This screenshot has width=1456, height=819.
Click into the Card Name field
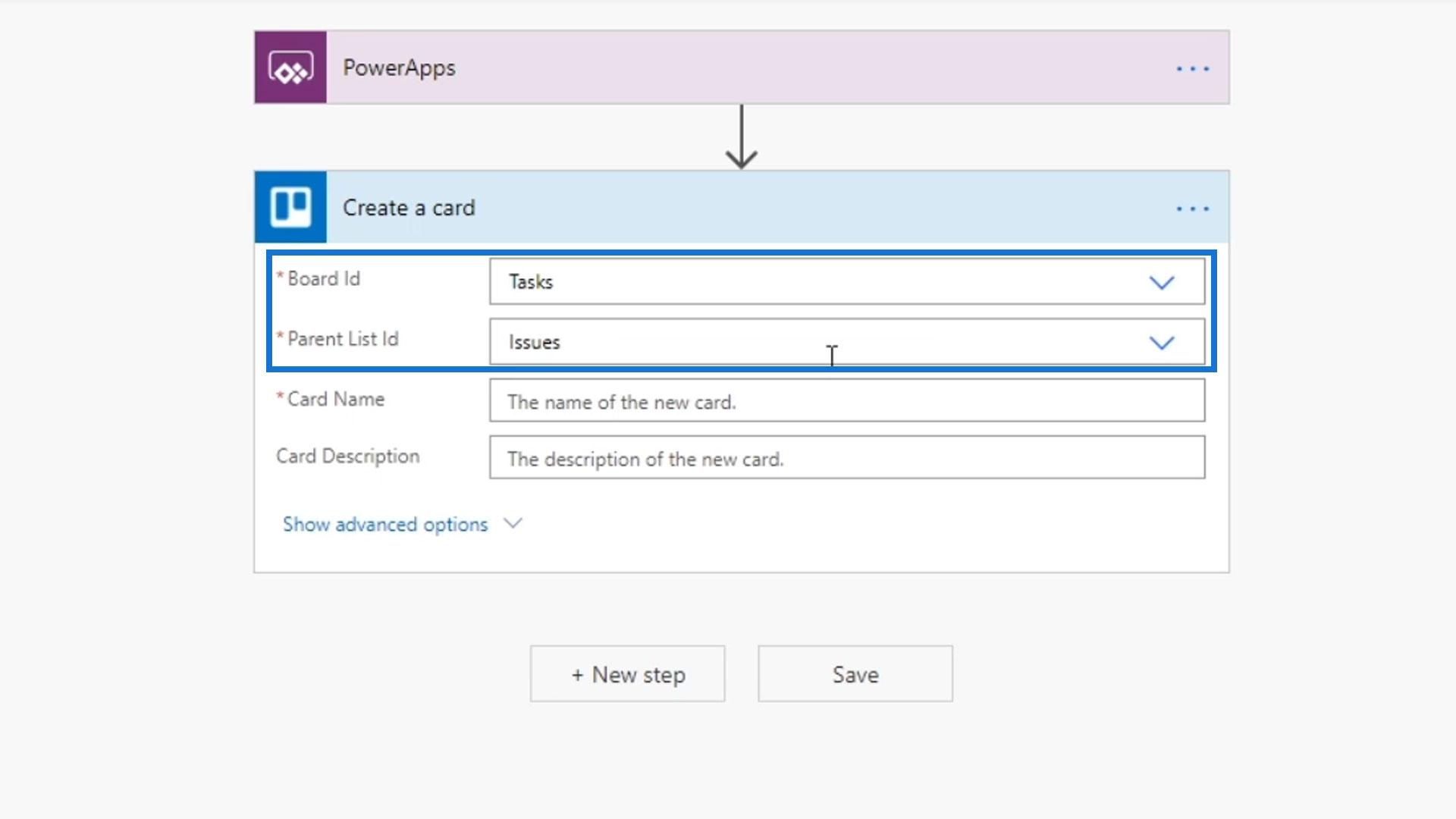pyautogui.click(x=846, y=401)
